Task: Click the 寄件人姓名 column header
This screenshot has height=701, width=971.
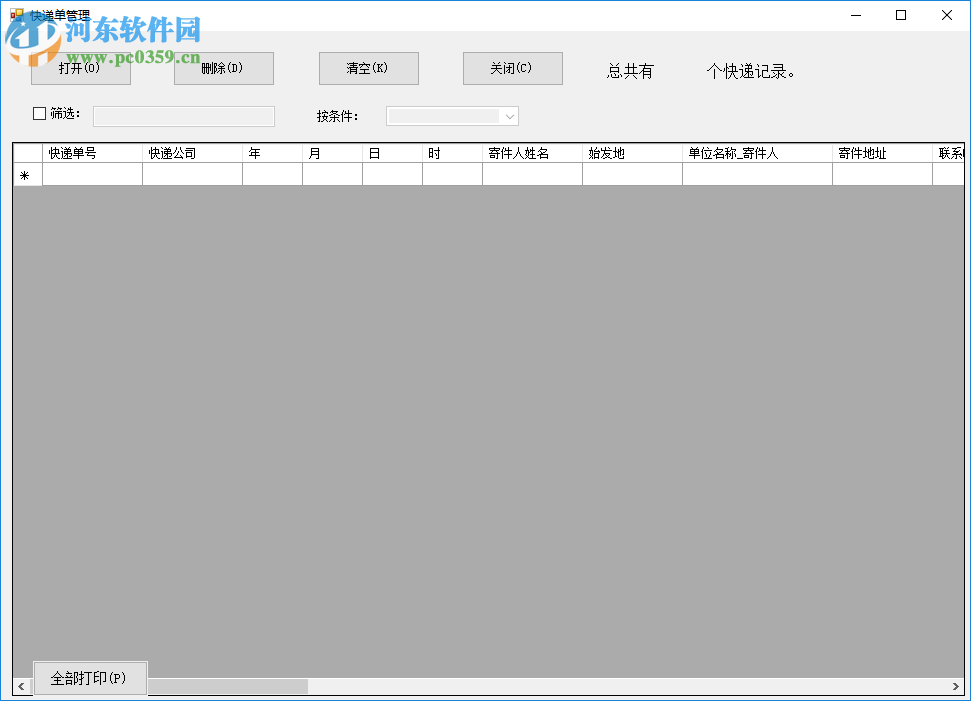Action: point(533,153)
